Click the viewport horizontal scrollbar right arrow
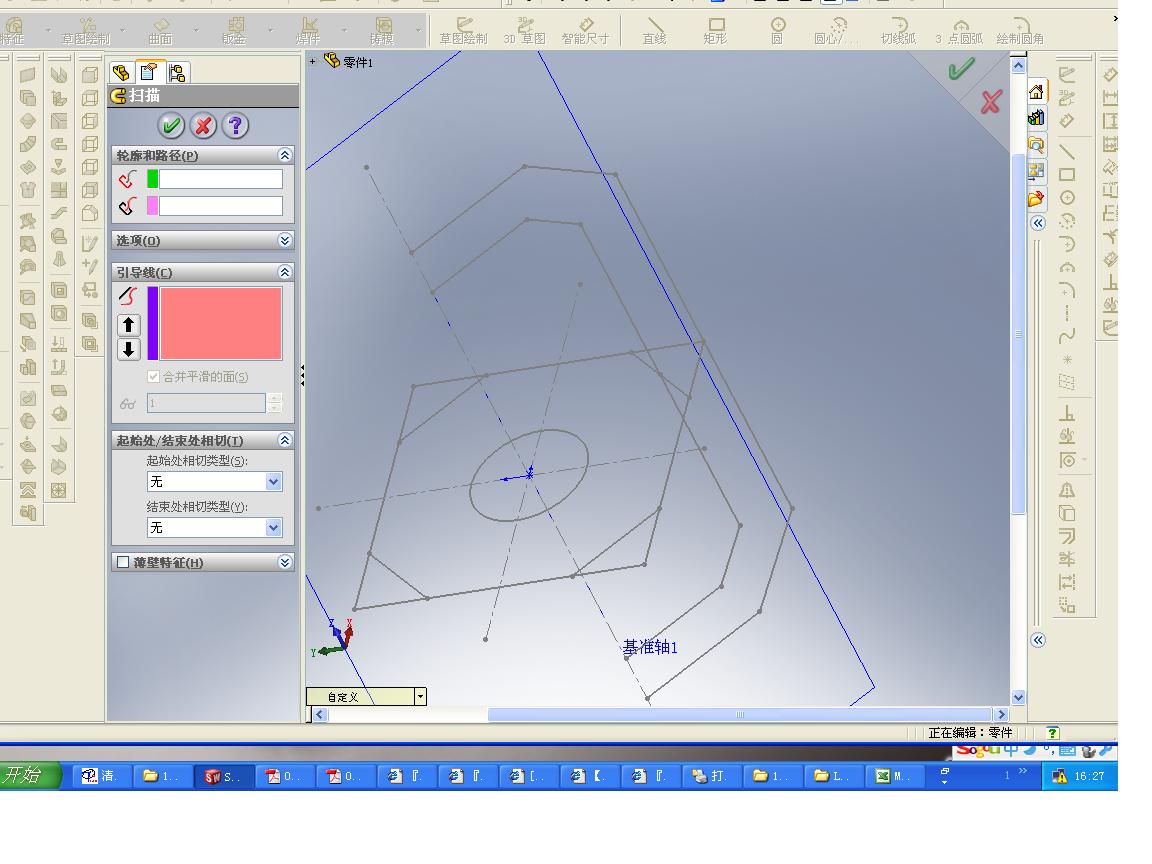 (1001, 714)
